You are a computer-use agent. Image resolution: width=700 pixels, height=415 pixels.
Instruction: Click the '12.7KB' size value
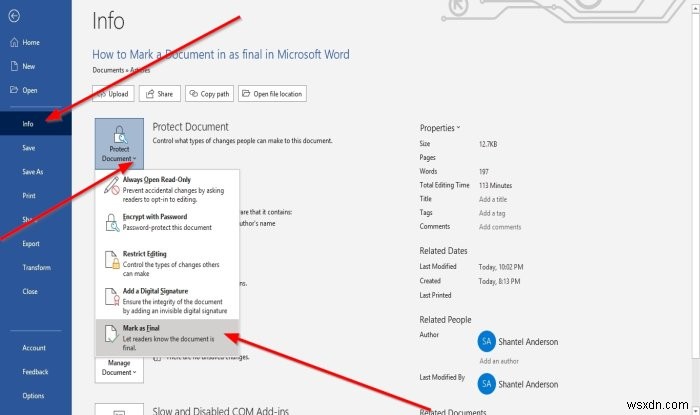coord(488,144)
